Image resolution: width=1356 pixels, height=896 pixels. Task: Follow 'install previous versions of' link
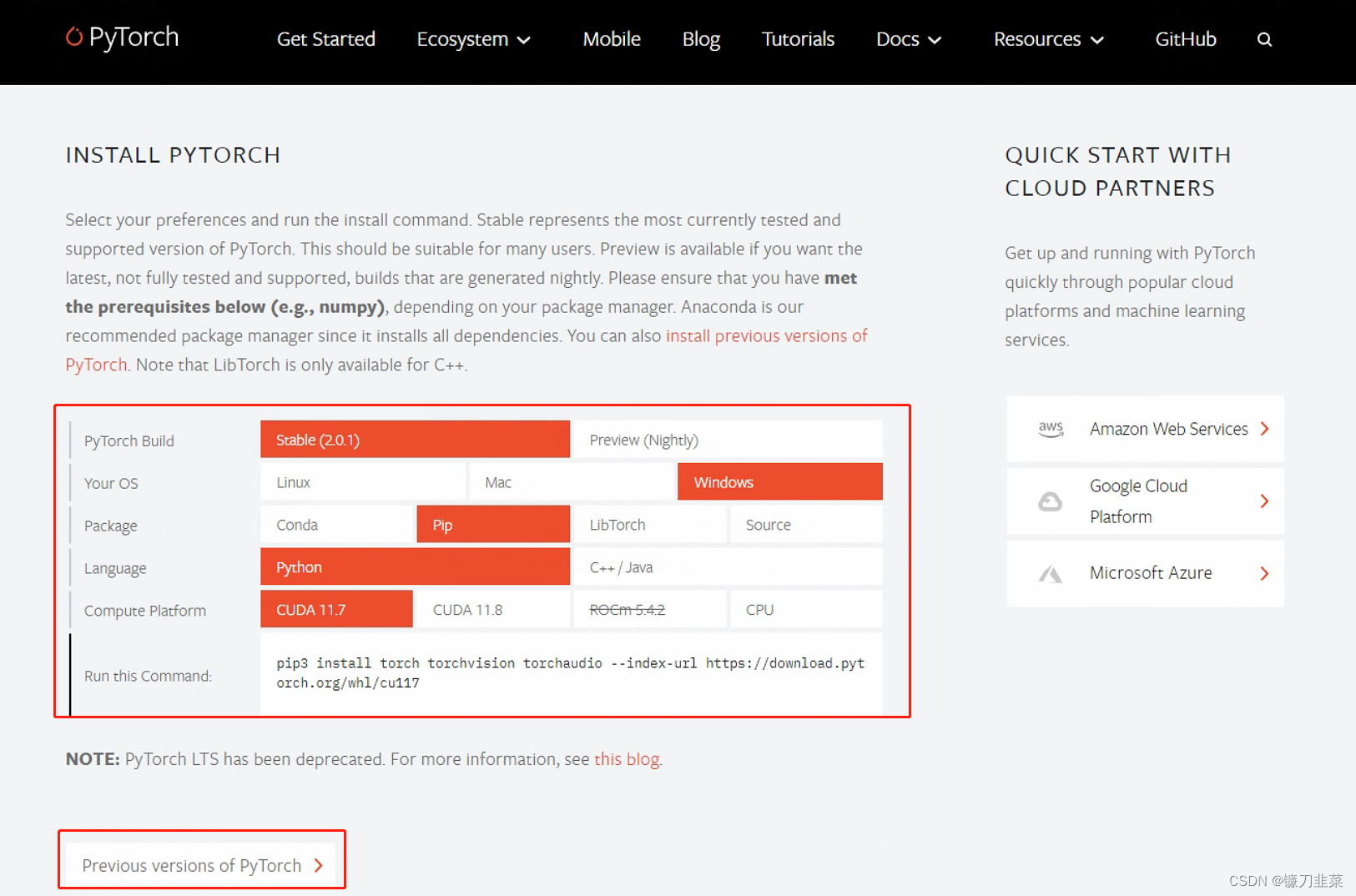[x=766, y=335]
